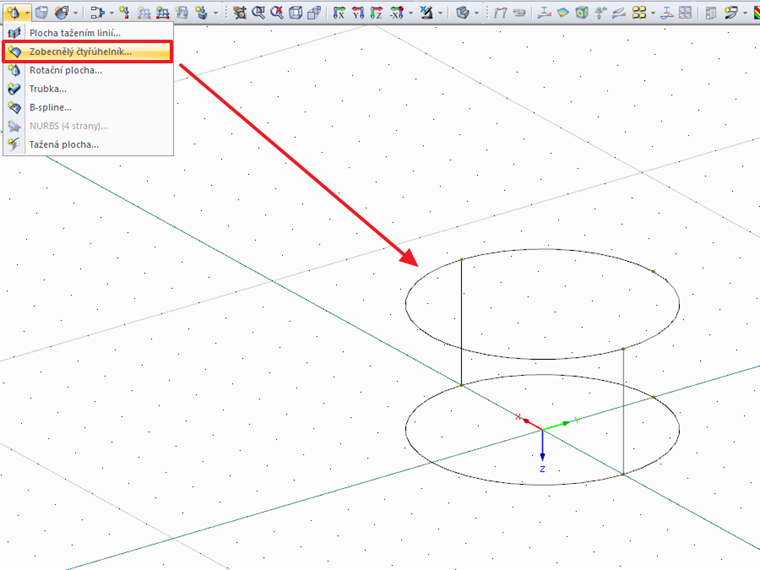Click the blue Z axis arrow
Viewport: 760px width, 570px height.
[542, 446]
